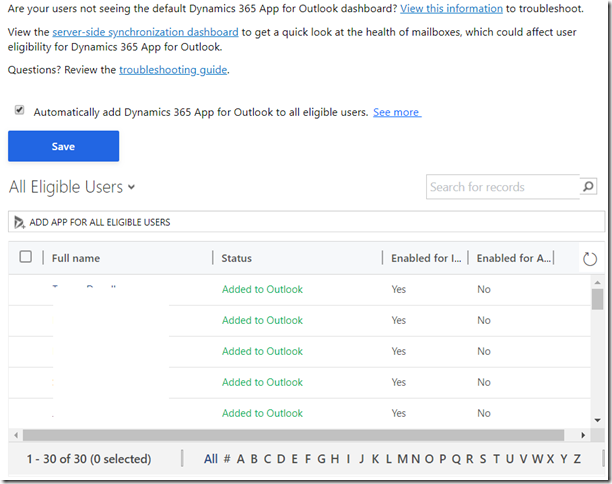Filter records by letter M
Screen dimensions: 612x484
pos(403,459)
